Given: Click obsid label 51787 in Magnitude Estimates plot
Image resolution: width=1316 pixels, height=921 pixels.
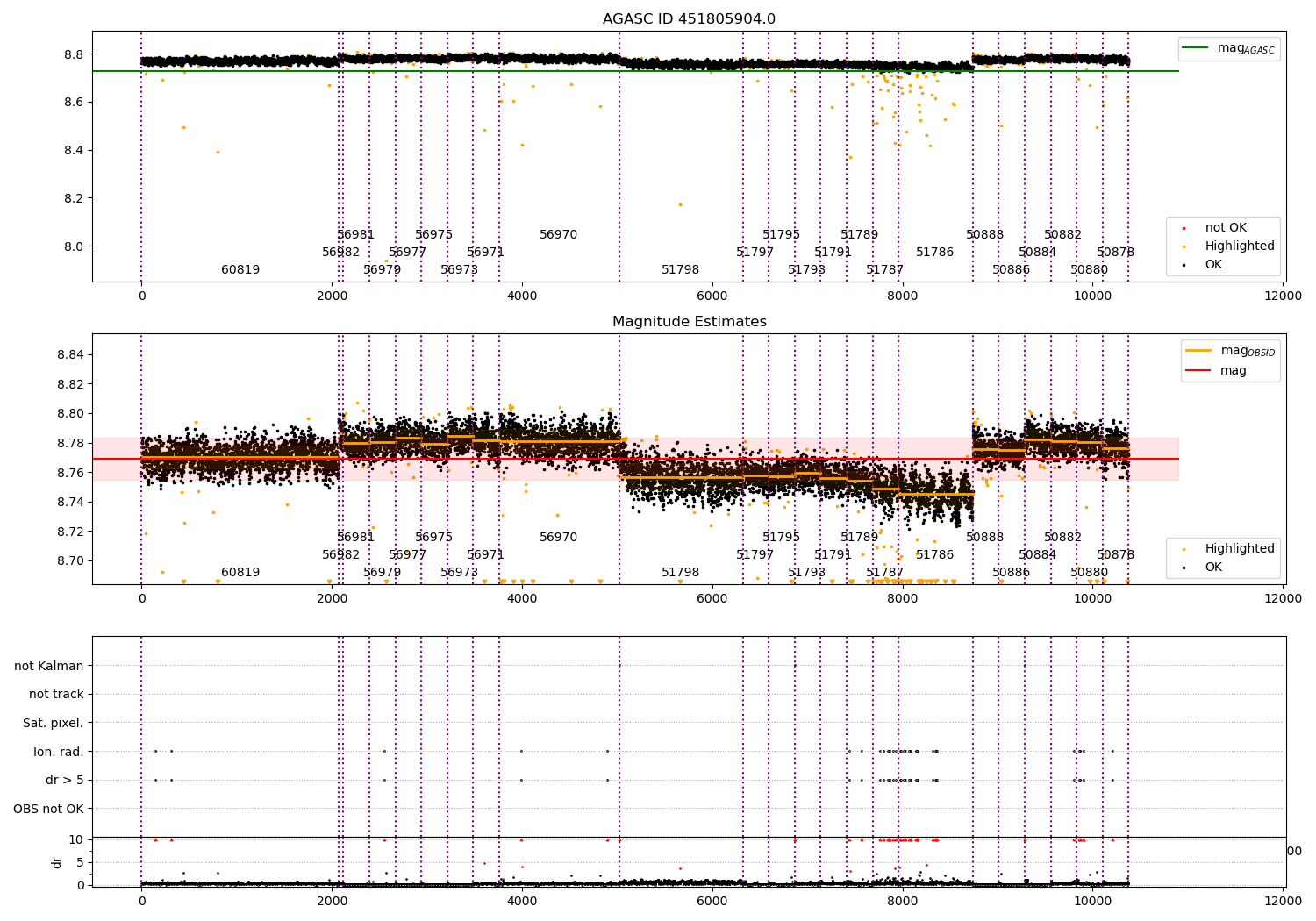Looking at the screenshot, I should [884, 573].
